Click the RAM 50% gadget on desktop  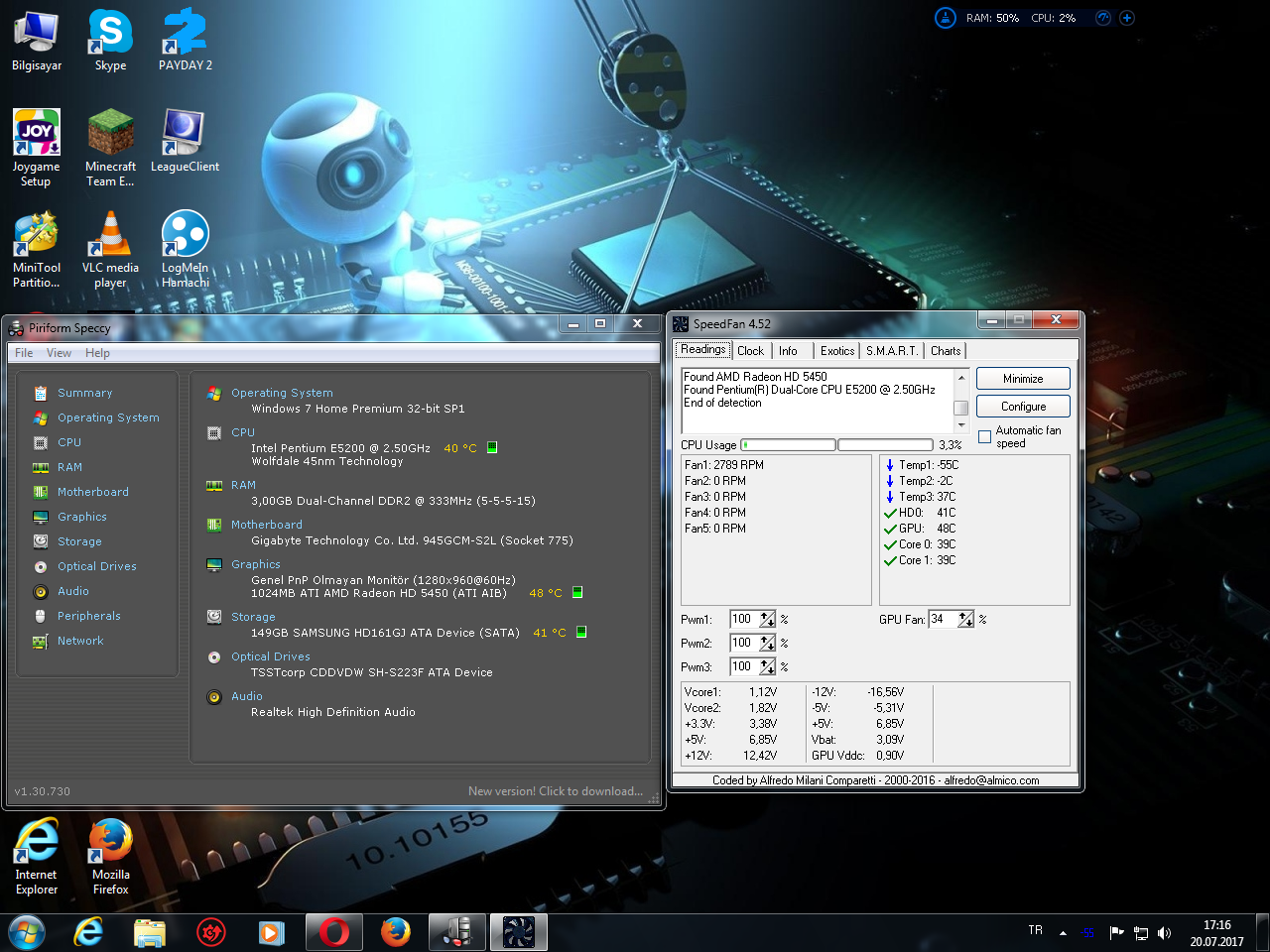pos(992,18)
